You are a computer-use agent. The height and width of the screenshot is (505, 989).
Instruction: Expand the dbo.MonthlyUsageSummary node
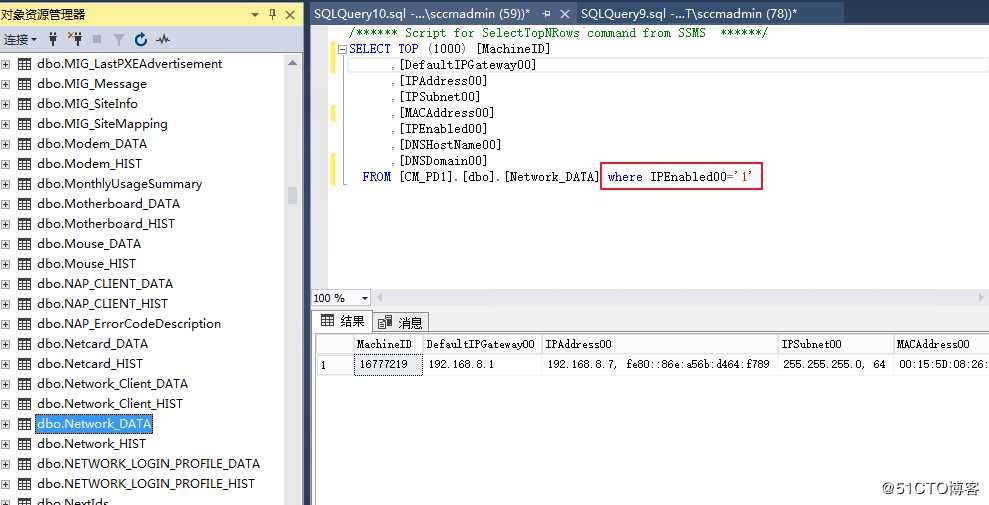6,184
